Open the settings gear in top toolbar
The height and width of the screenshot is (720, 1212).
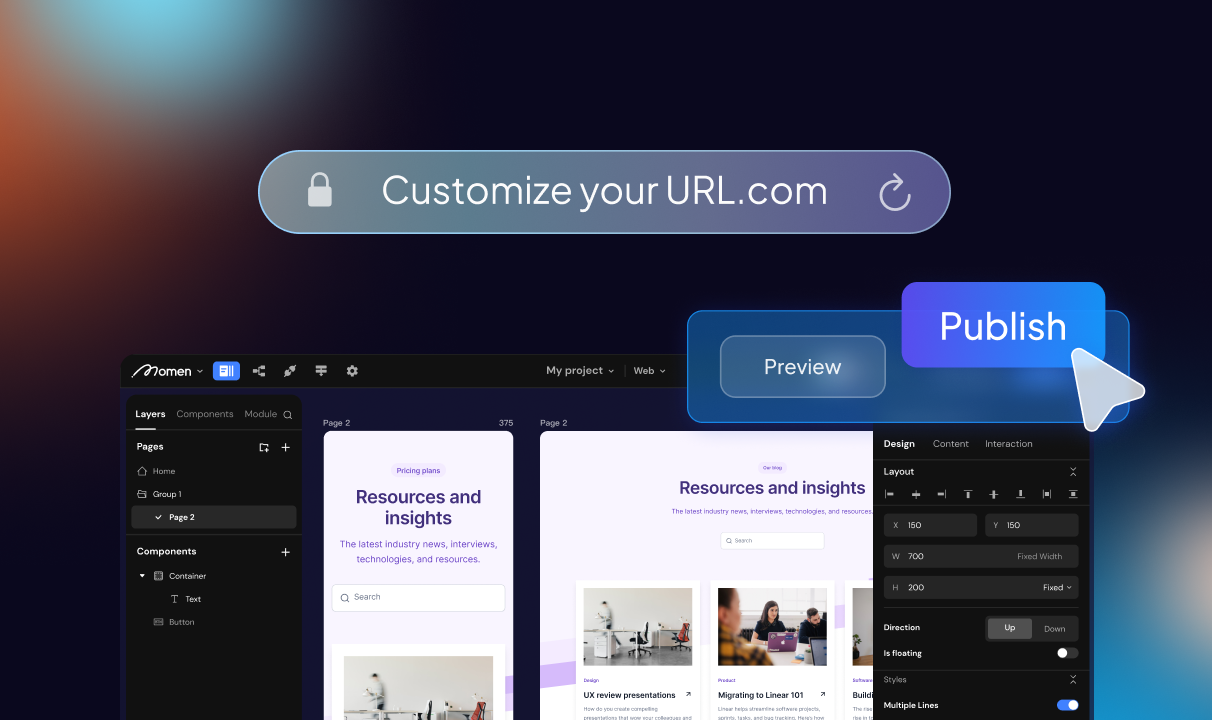352,371
